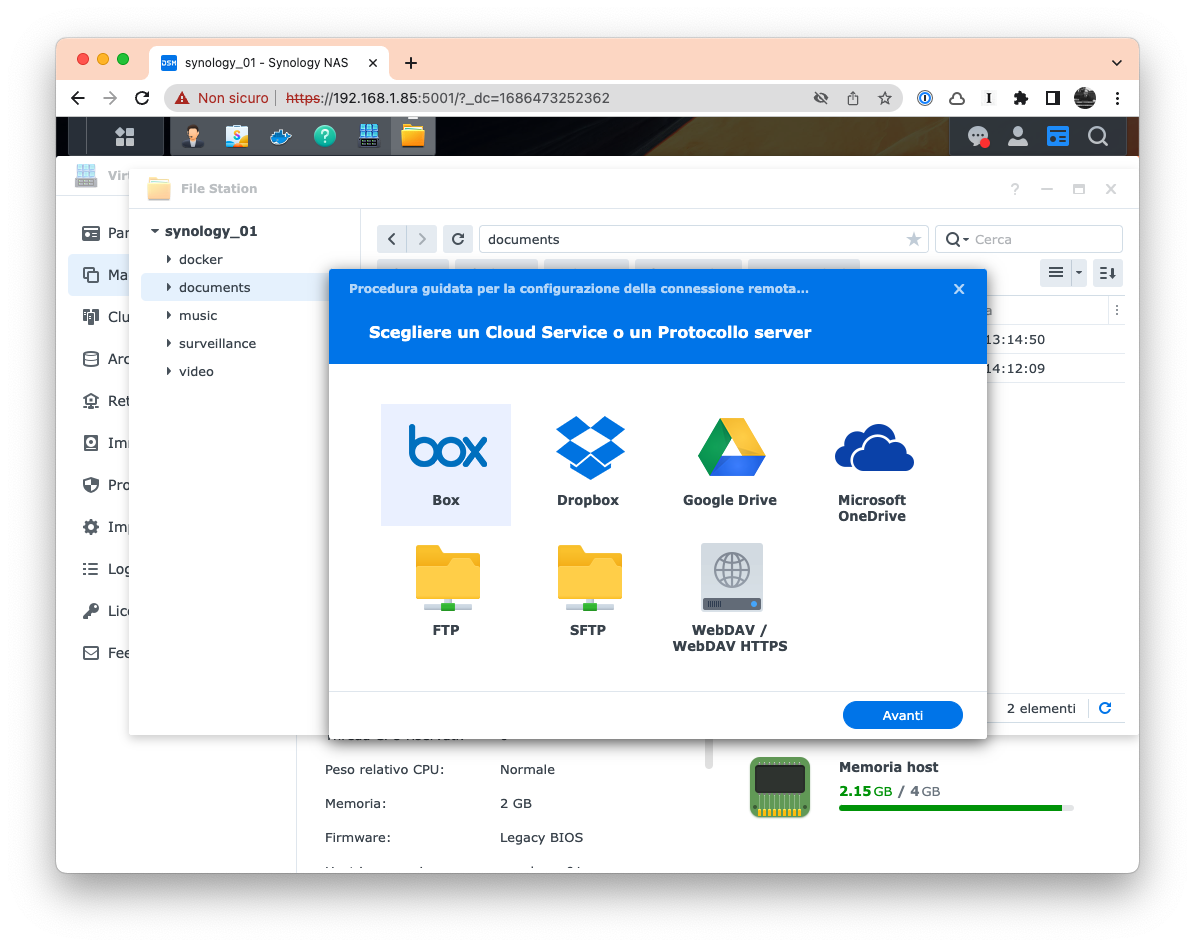
Task: Open the DSM user options menu
Action: 1017,136
